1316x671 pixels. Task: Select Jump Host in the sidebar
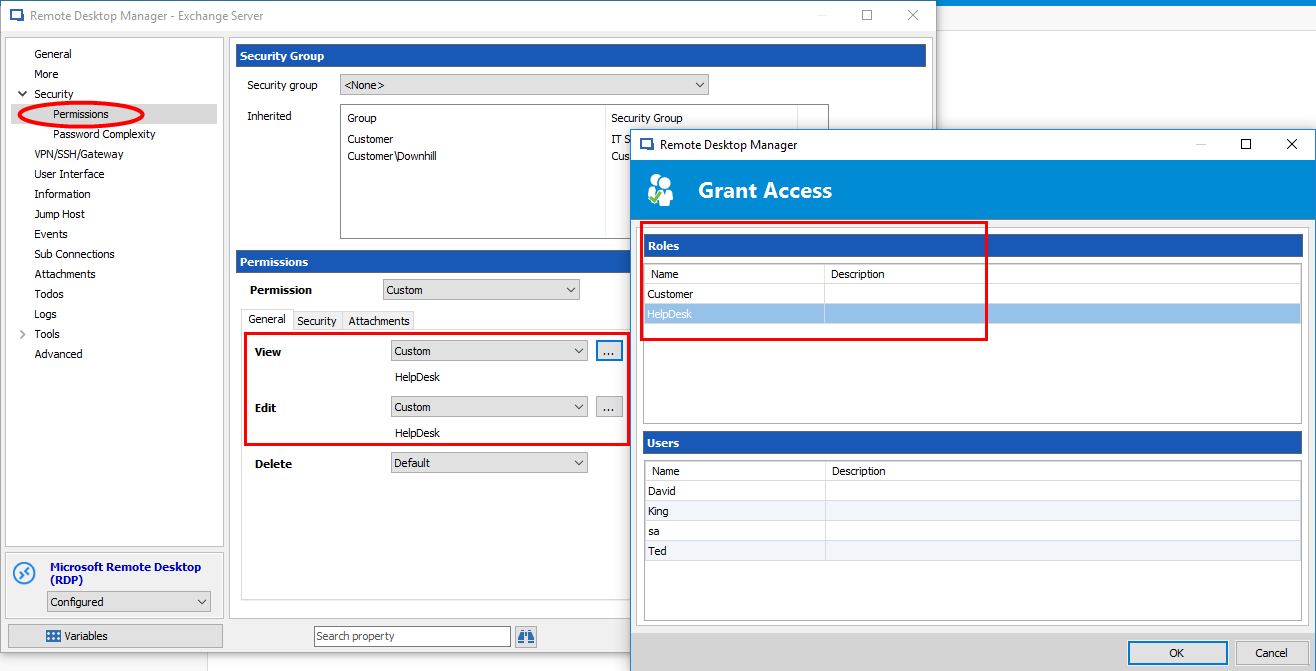tap(59, 214)
